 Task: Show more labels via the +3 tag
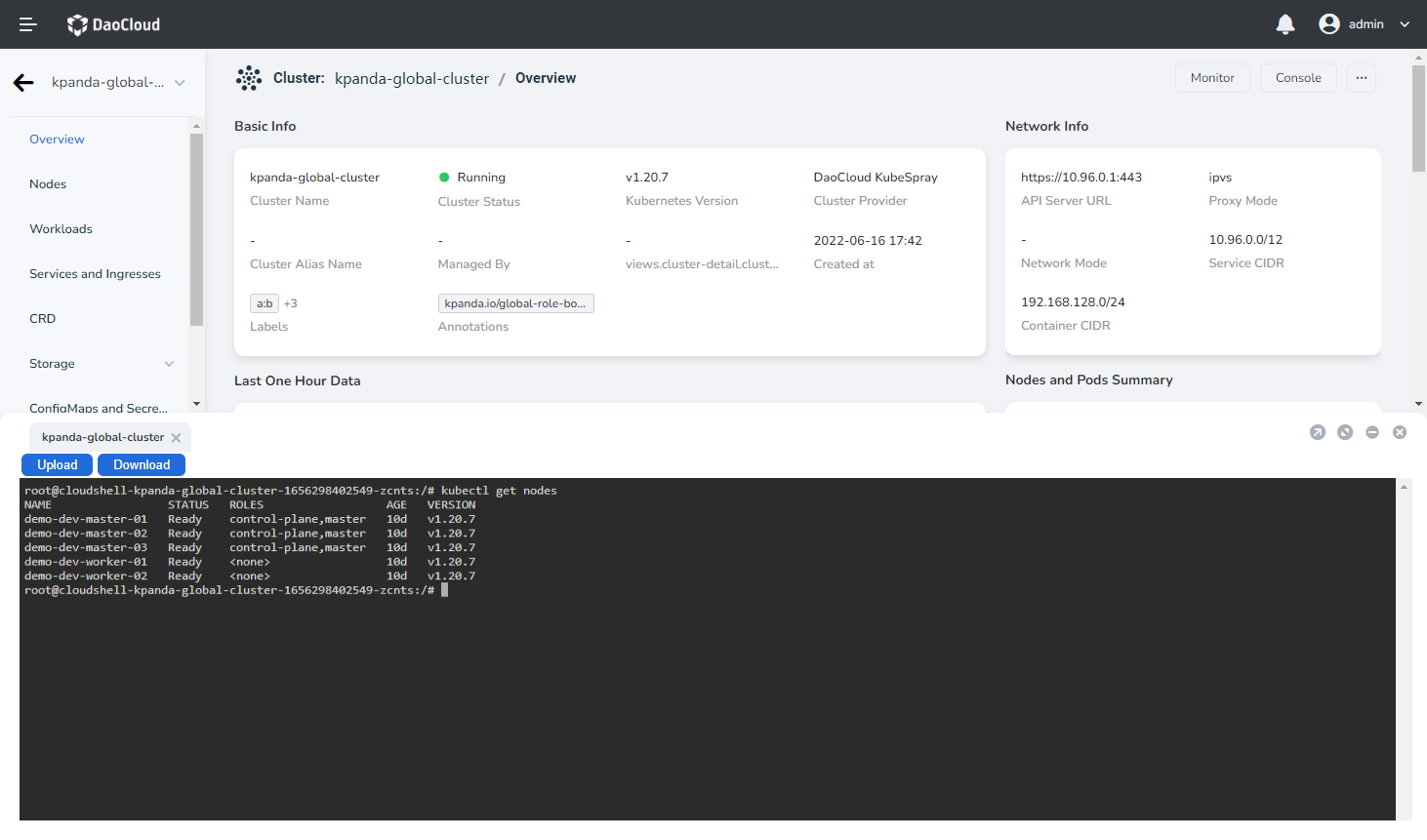click(290, 303)
